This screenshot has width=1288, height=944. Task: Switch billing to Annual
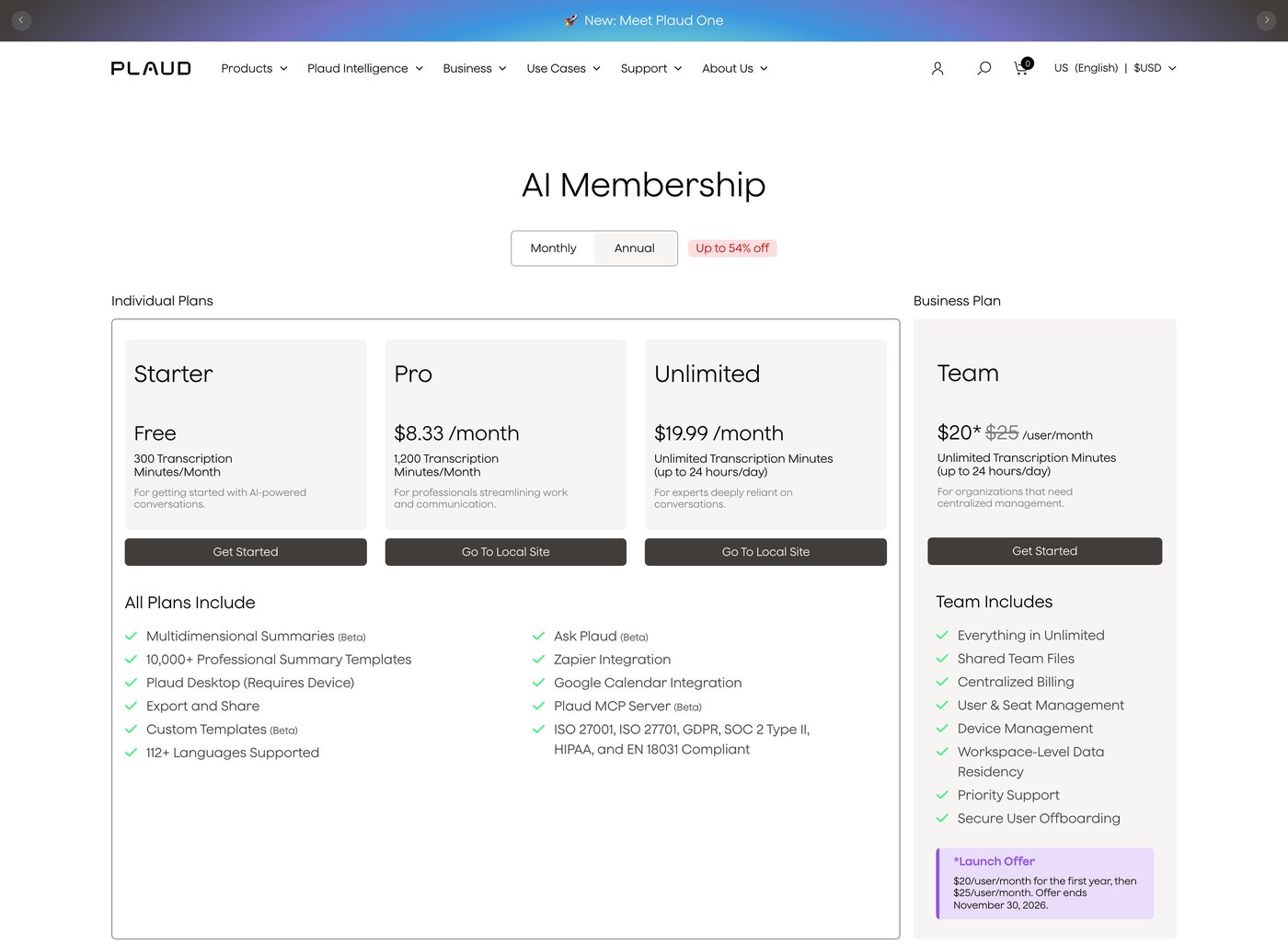tap(635, 248)
